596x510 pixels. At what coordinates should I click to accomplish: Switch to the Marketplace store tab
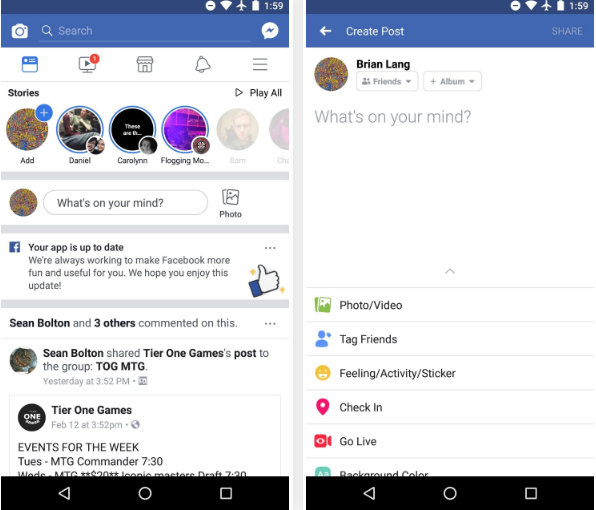[145, 64]
